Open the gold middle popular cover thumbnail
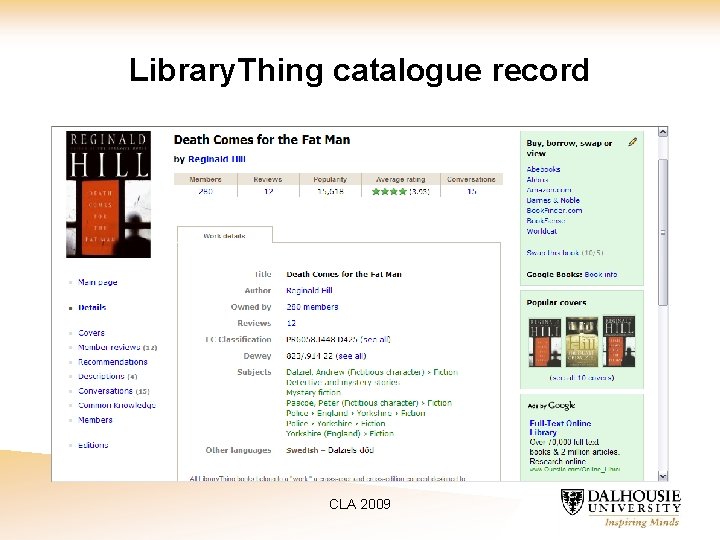The height and width of the screenshot is (540, 720). [x=582, y=342]
